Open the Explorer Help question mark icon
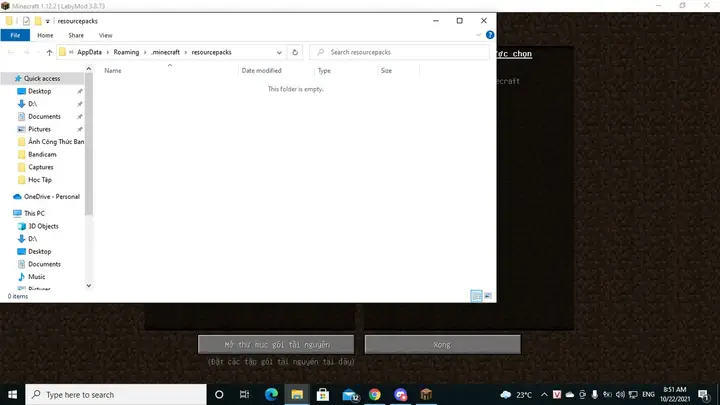The image size is (720, 405). tap(490, 35)
